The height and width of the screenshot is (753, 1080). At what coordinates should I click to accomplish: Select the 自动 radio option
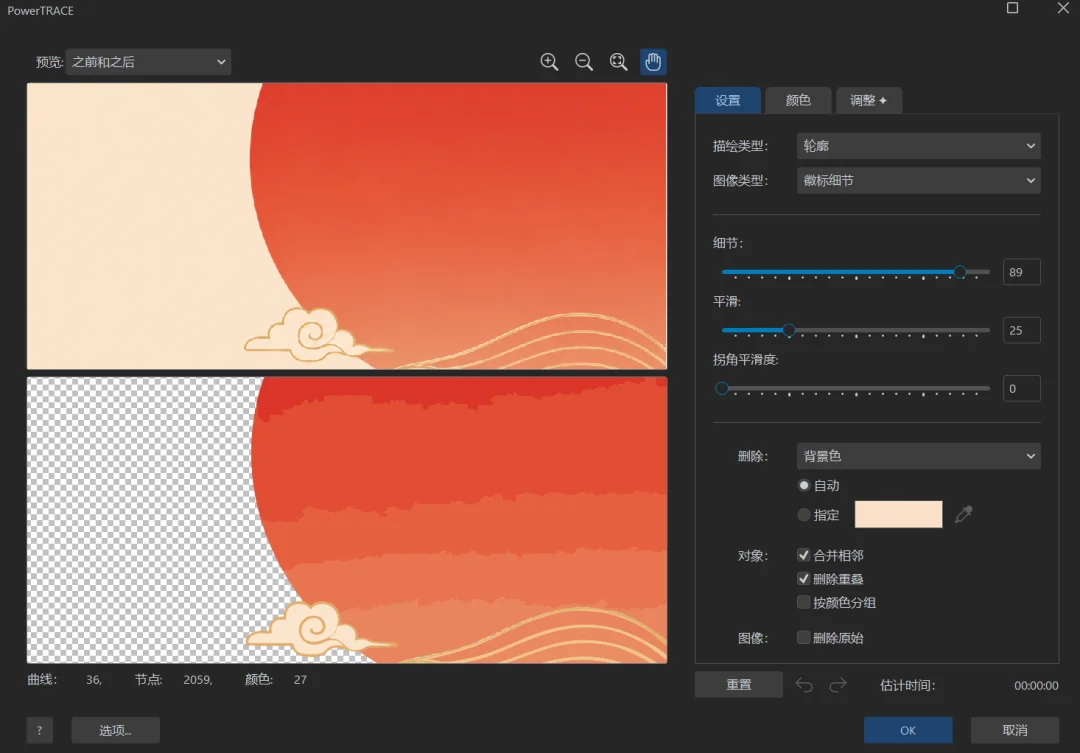click(803, 485)
